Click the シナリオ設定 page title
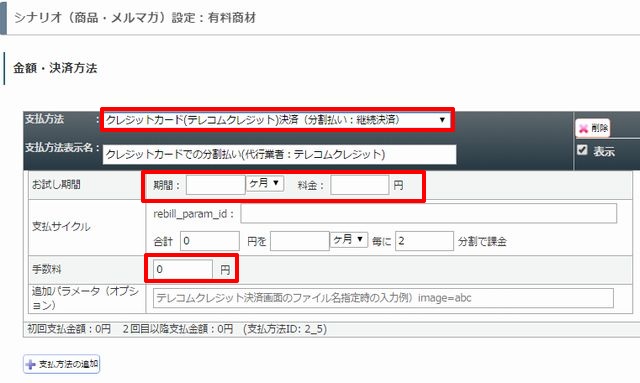 (x=135, y=18)
